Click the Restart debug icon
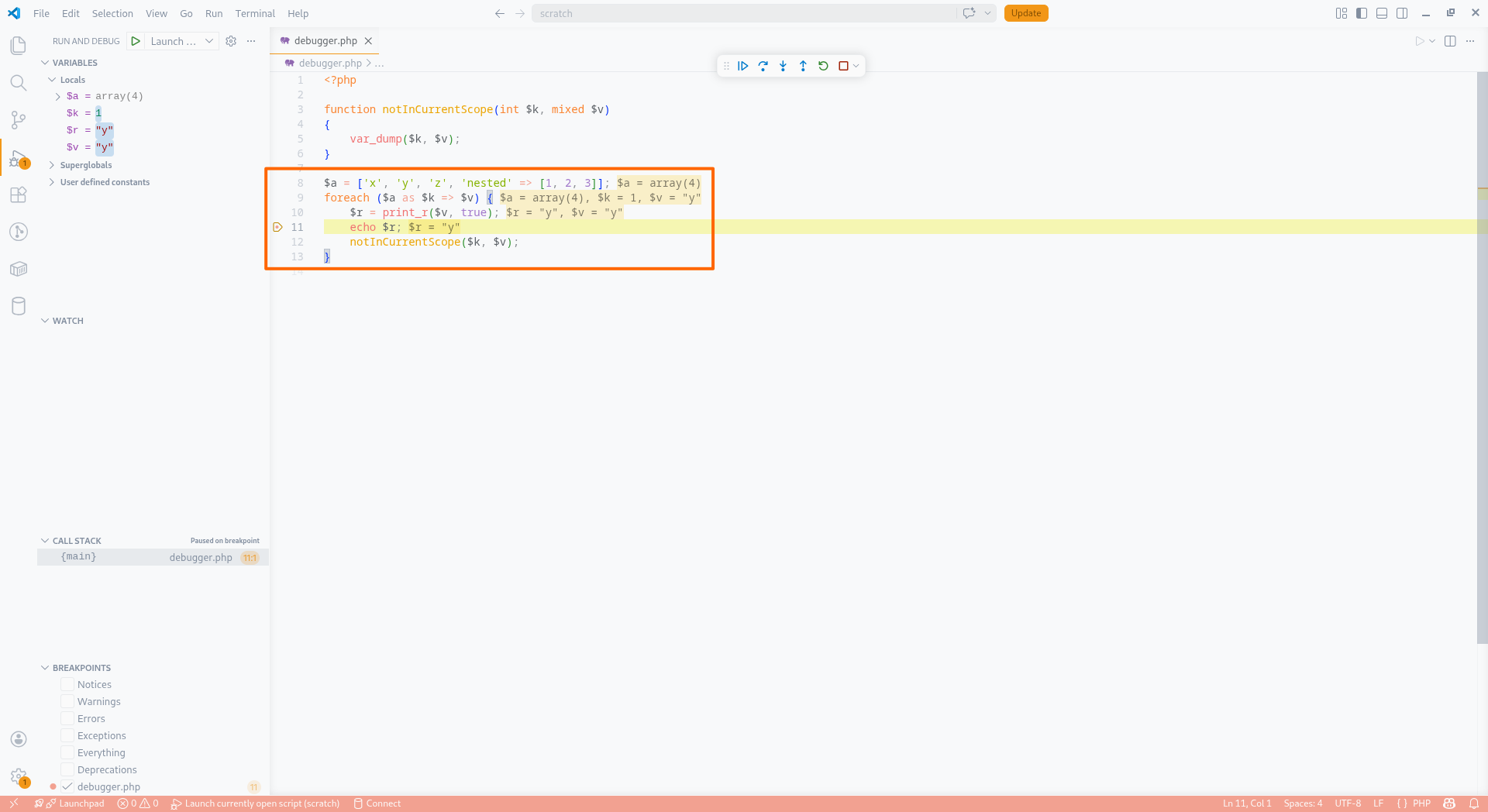This screenshot has width=1488, height=812. [824, 66]
